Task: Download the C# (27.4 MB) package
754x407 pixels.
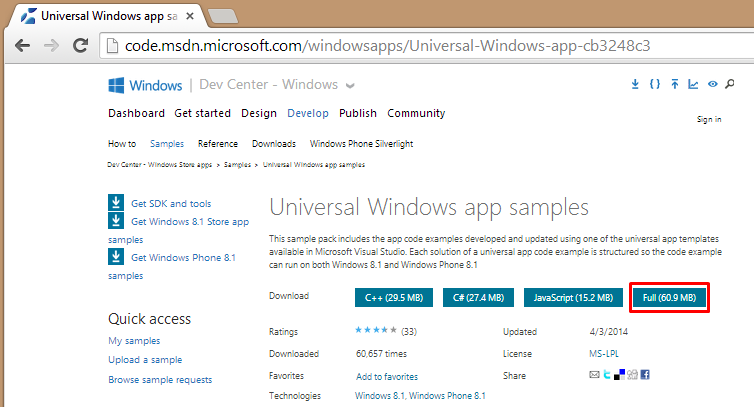Action: 478,297
